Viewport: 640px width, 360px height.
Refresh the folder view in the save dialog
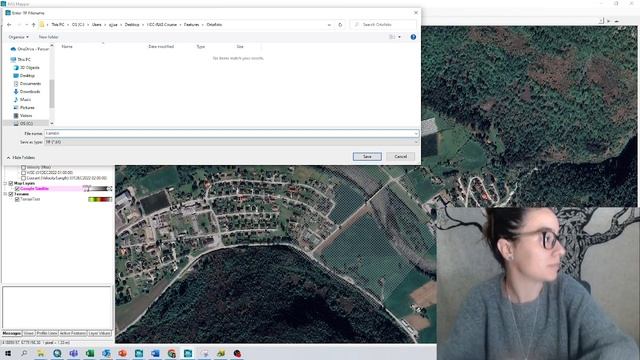coord(340,25)
